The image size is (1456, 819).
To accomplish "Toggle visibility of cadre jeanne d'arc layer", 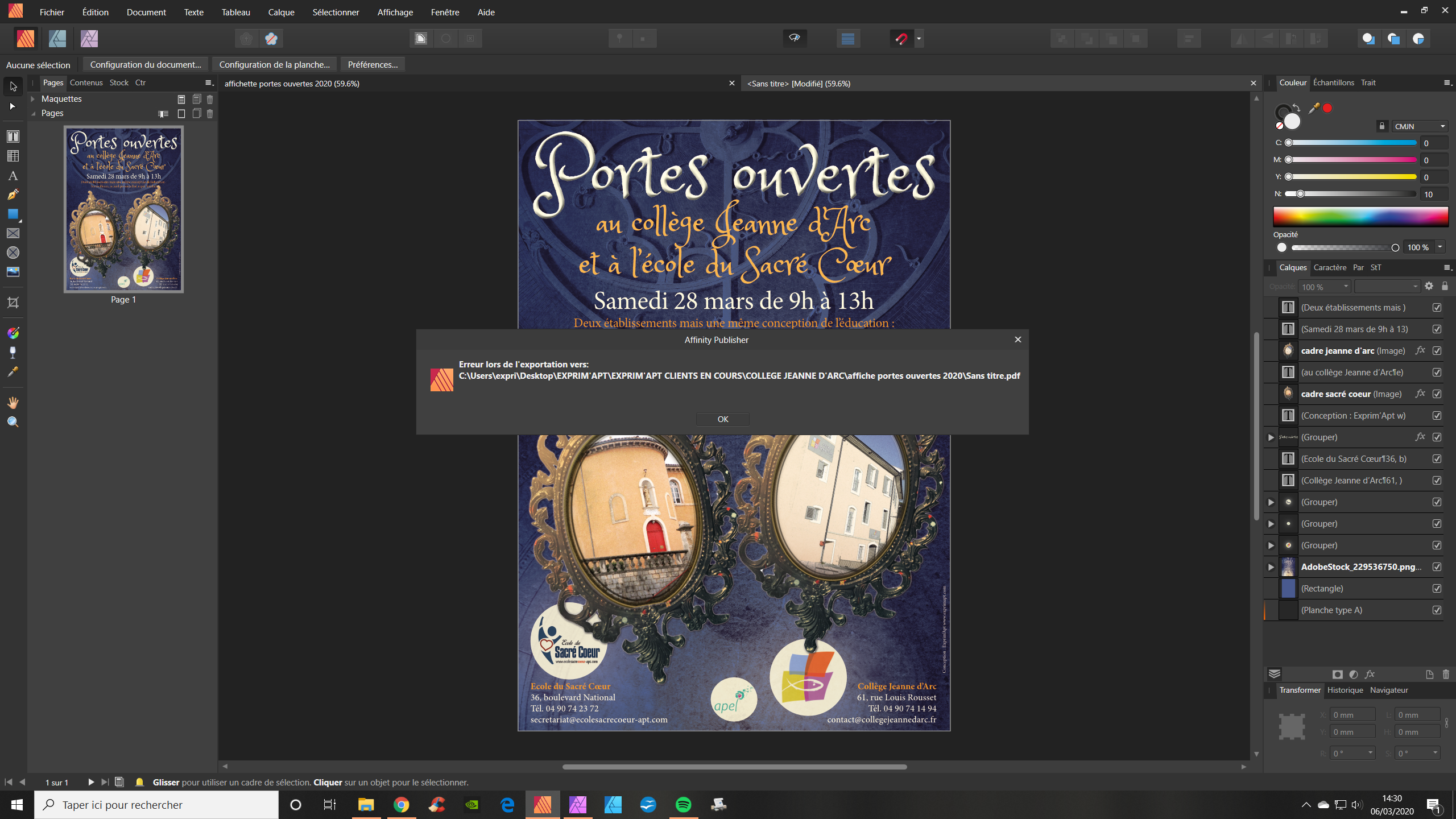I will point(1437,351).
